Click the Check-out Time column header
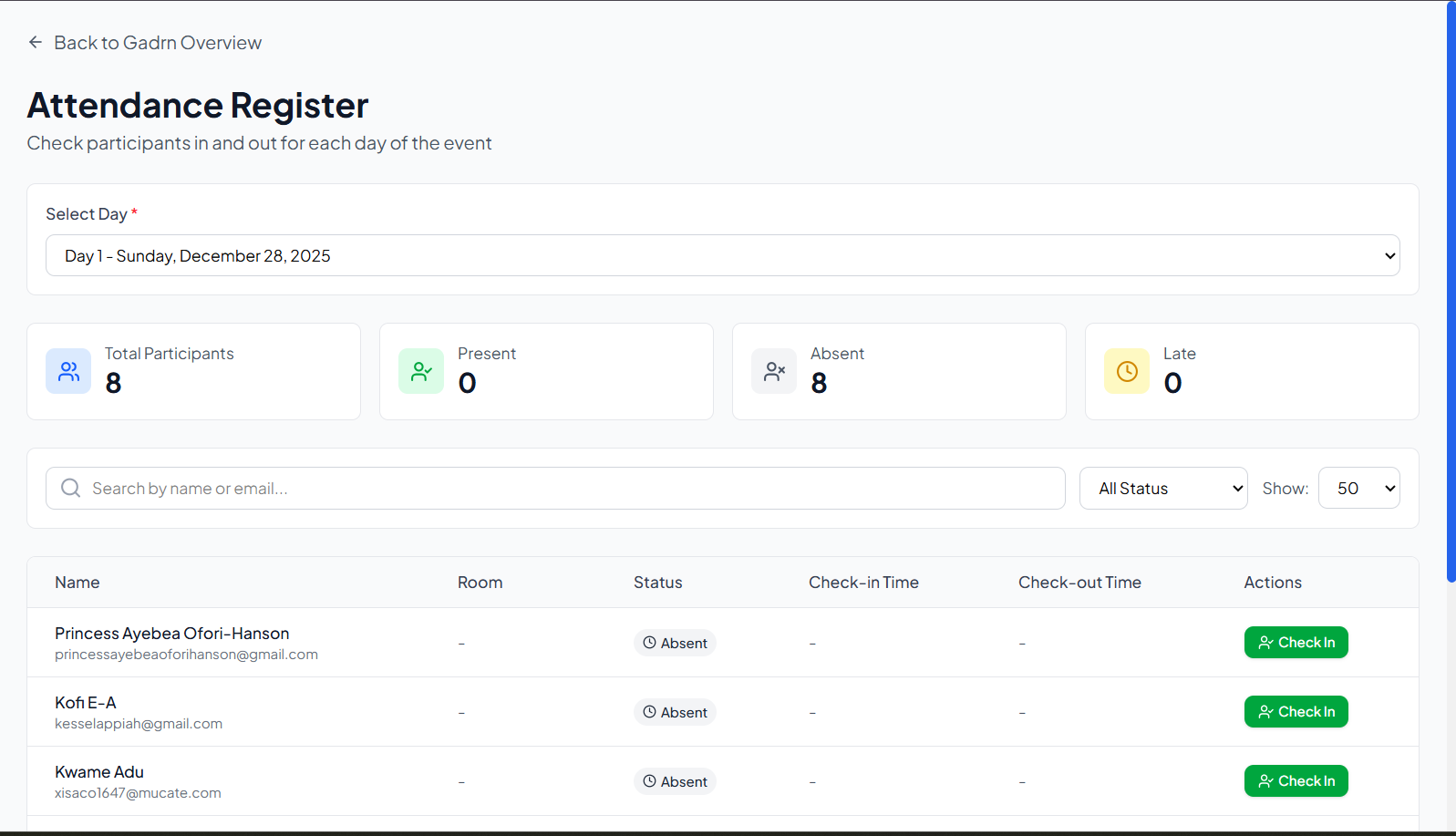The width and height of the screenshot is (1456, 836). coord(1079,583)
